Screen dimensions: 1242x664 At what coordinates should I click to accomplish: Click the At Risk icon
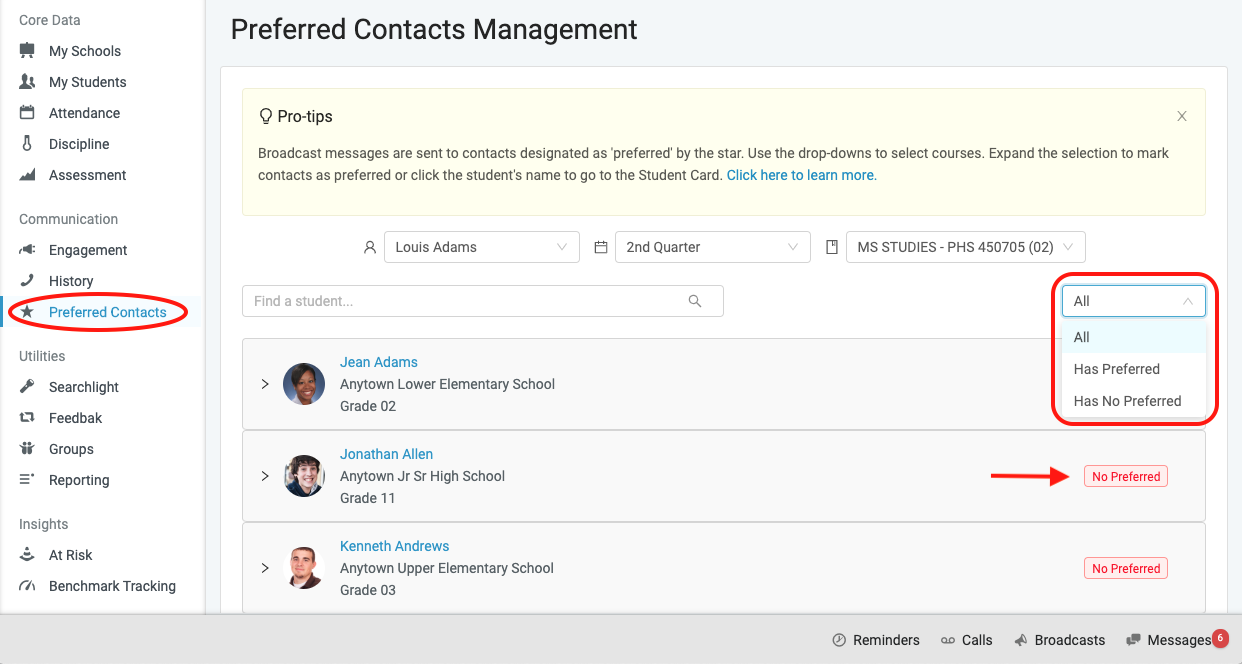[x=27, y=555]
